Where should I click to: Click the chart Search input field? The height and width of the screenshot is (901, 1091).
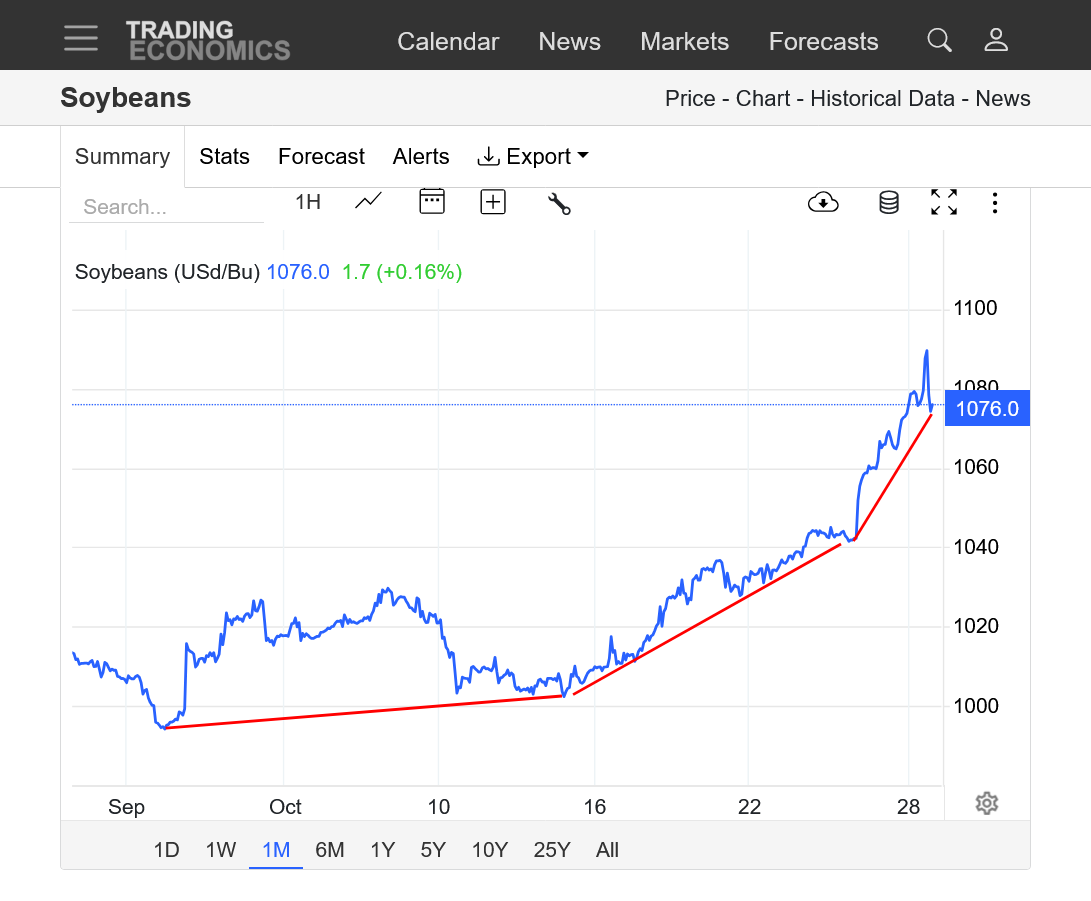pyautogui.click(x=165, y=207)
